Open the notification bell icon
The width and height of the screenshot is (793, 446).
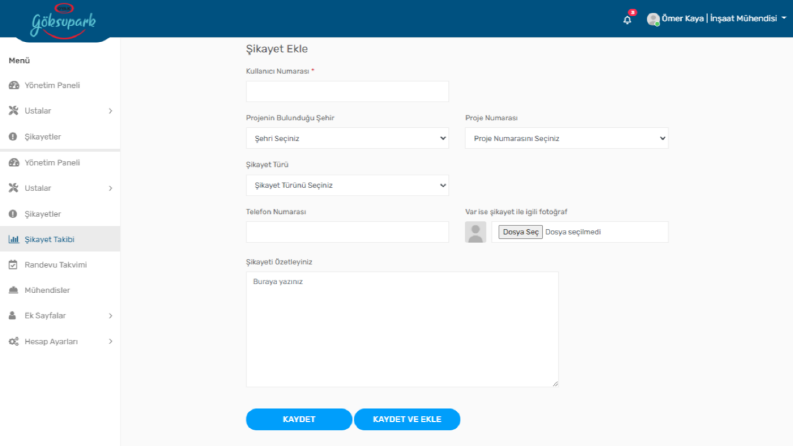coord(627,20)
